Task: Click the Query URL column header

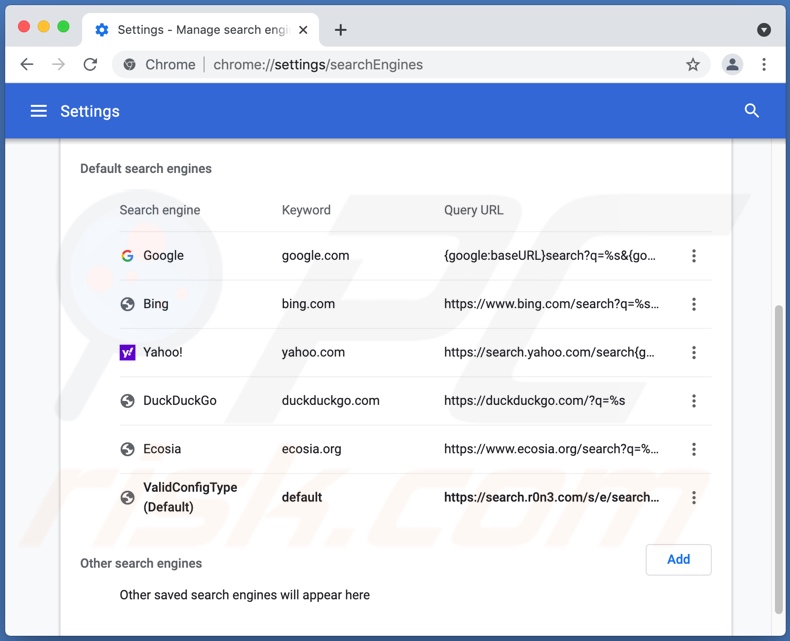Action: pos(474,210)
